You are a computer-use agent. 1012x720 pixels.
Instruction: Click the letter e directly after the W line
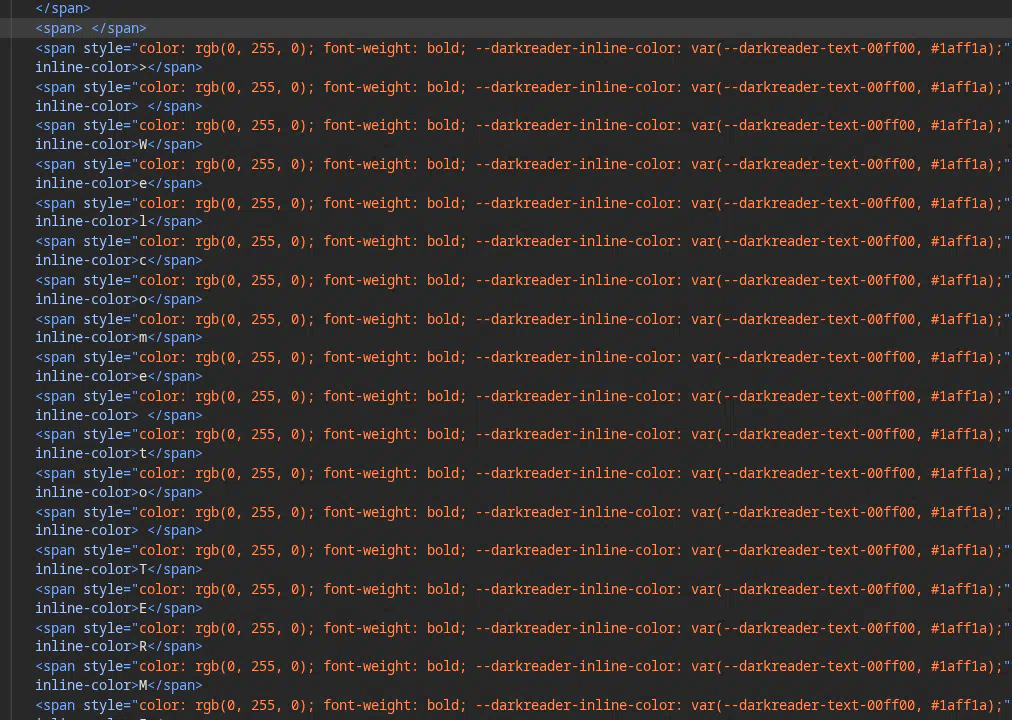143,183
